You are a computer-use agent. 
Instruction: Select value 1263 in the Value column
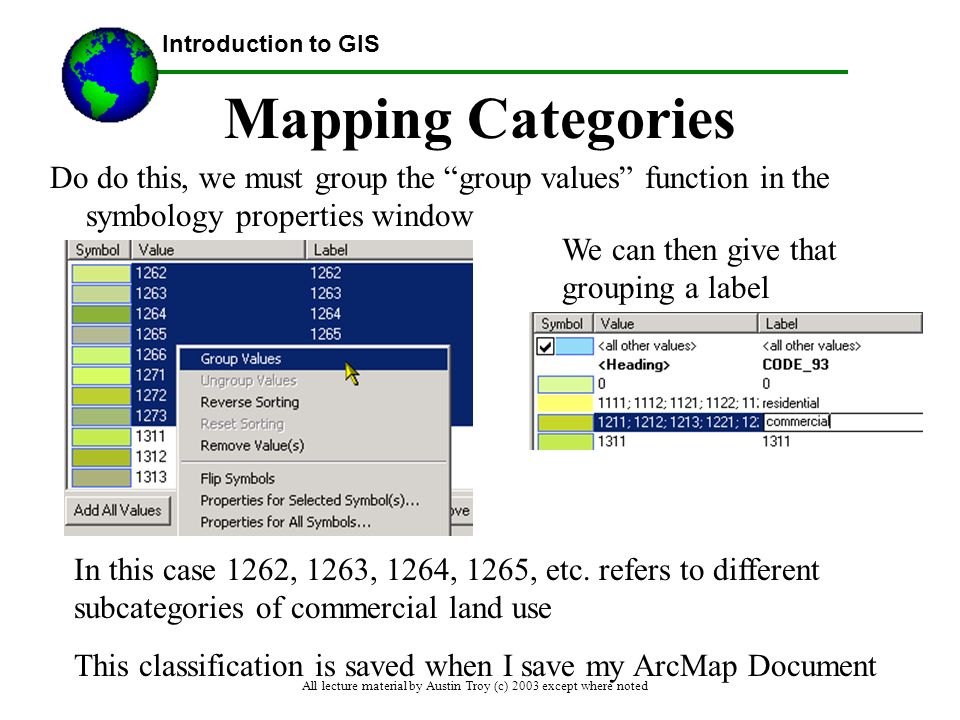click(x=151, y=293)
